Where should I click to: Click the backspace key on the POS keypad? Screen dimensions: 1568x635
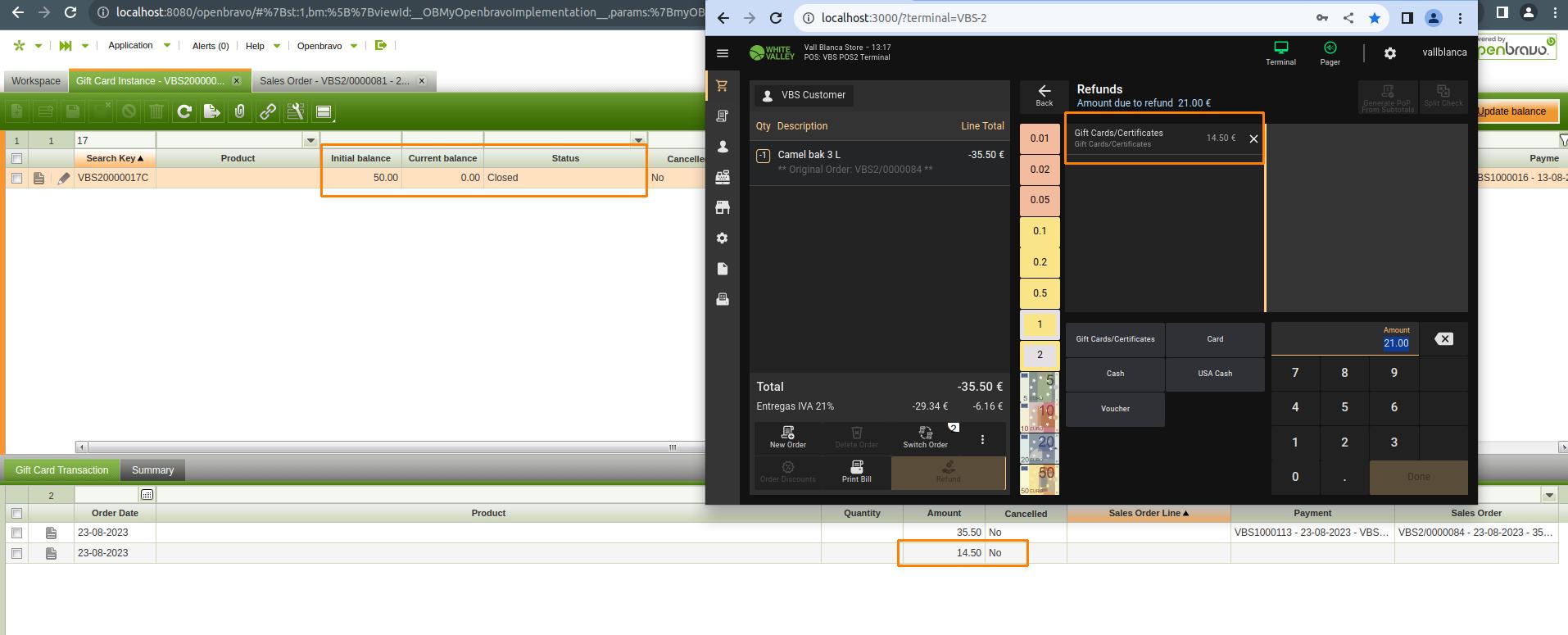[x=1443, y=339]
